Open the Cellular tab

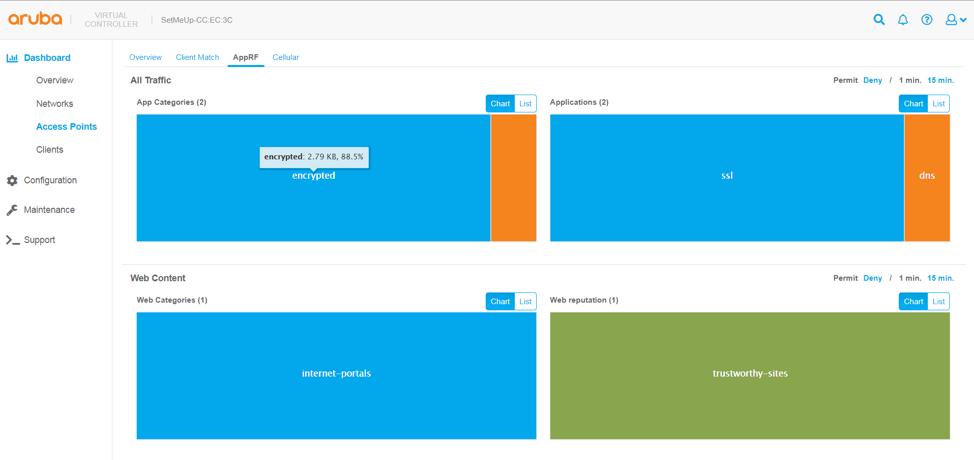pyautogui.click(x=286, y=57)
